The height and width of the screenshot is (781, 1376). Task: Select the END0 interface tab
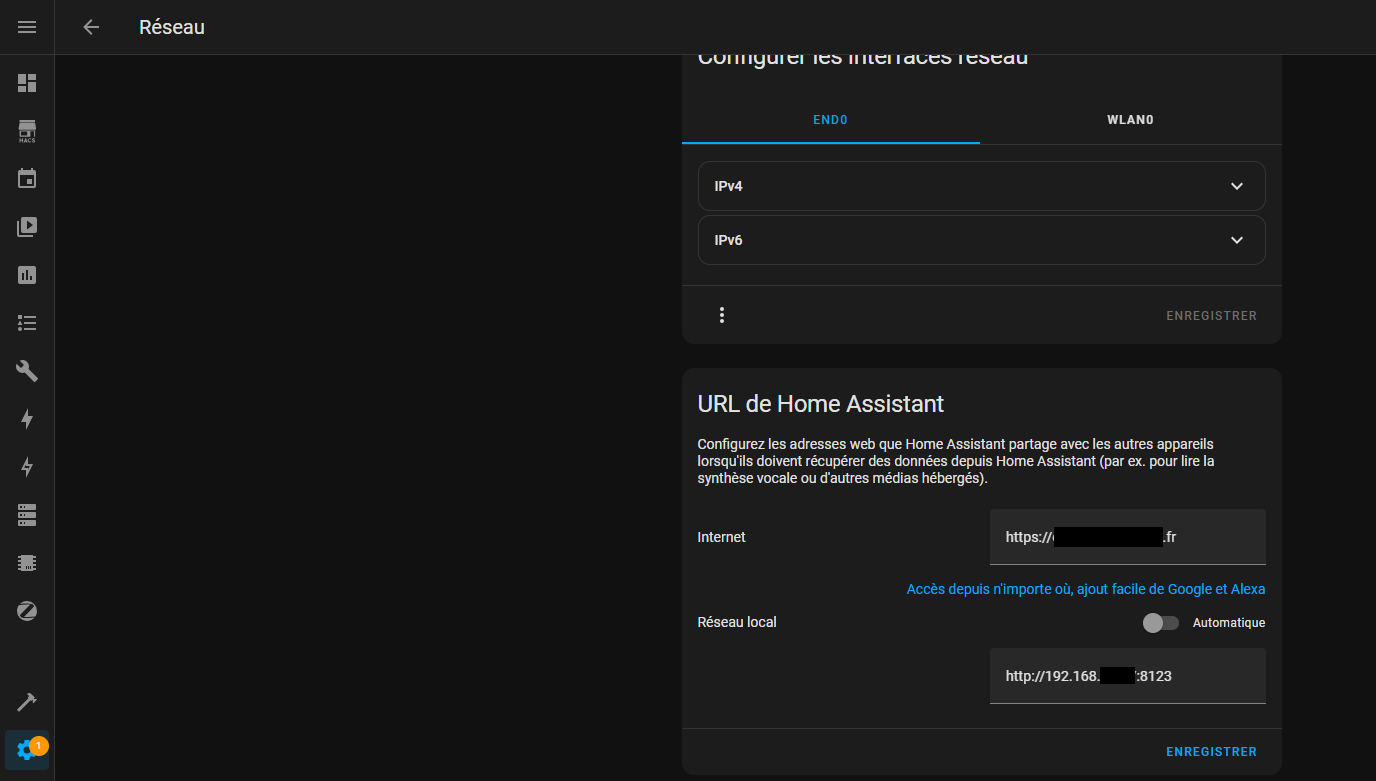click(831, 120)
